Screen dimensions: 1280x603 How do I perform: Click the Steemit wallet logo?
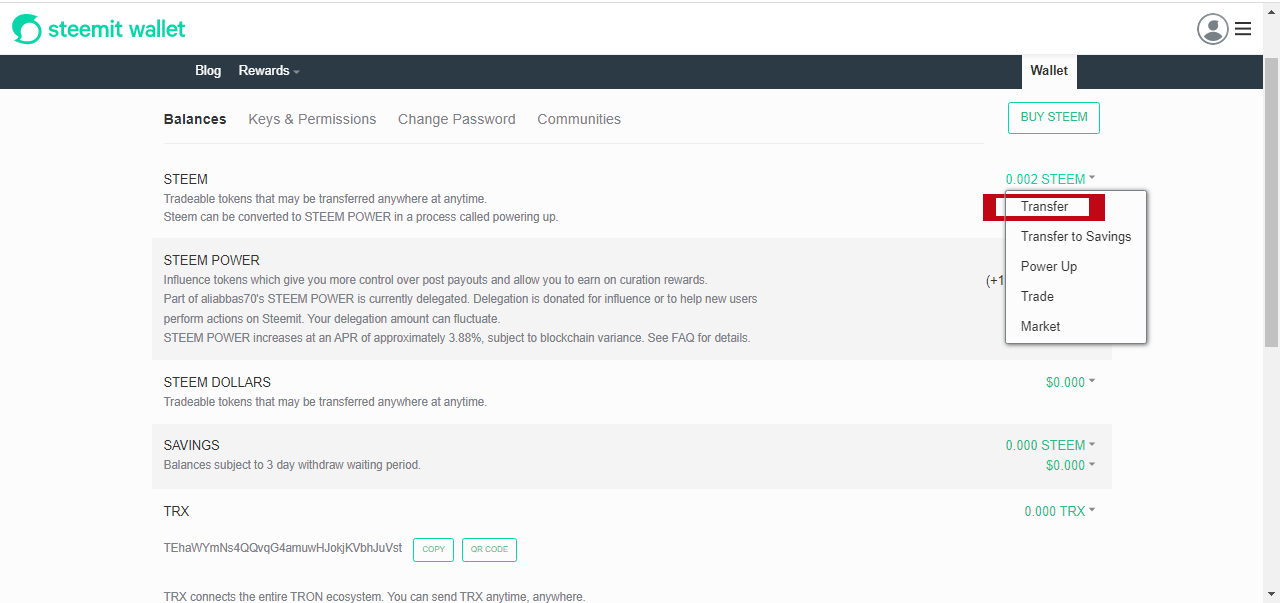point(99,29)
